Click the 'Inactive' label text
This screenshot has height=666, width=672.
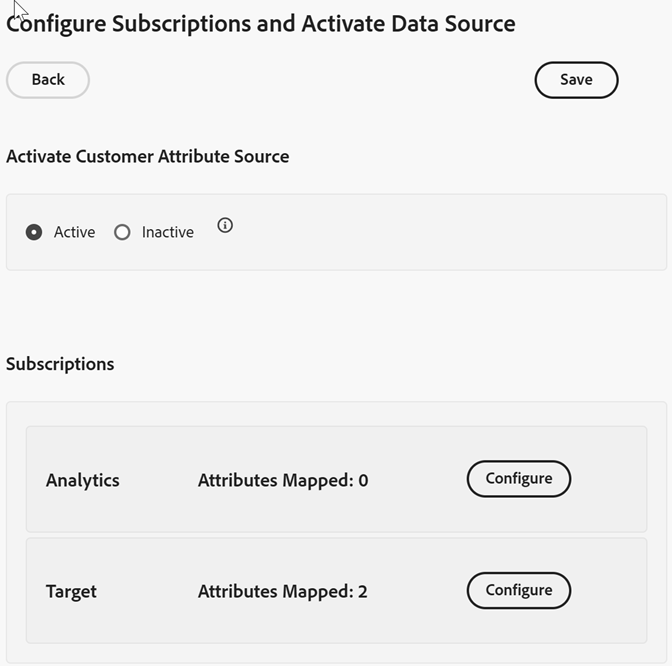point(167,232)
